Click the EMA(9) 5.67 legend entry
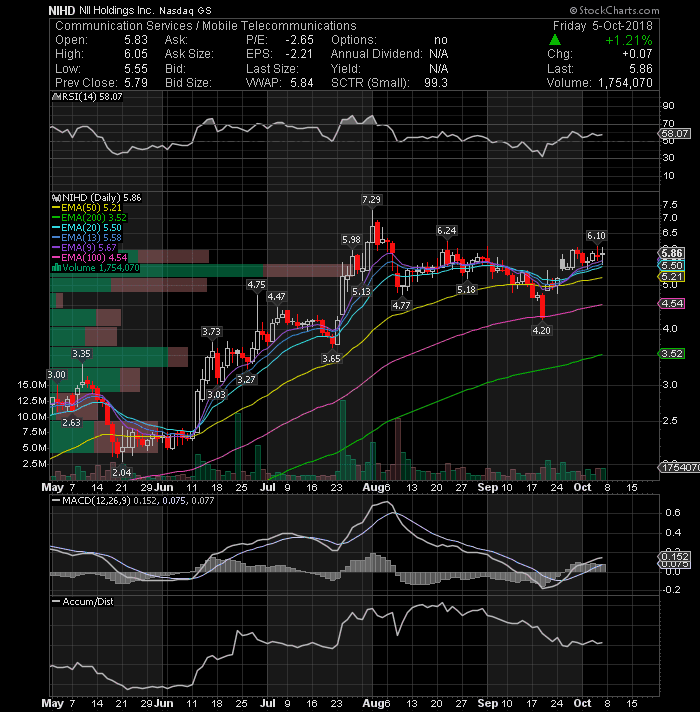Image resolution: width=700 pixels, height=712 pixels. [85, 247]
